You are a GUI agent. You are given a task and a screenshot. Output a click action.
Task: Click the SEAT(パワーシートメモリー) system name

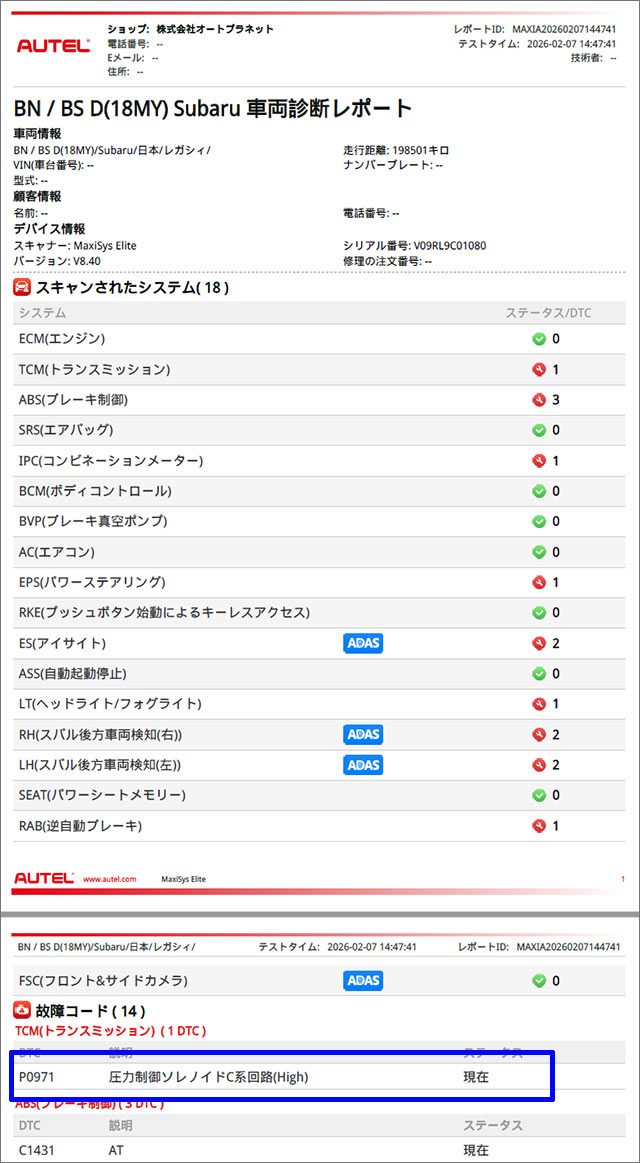pos(102,795)
